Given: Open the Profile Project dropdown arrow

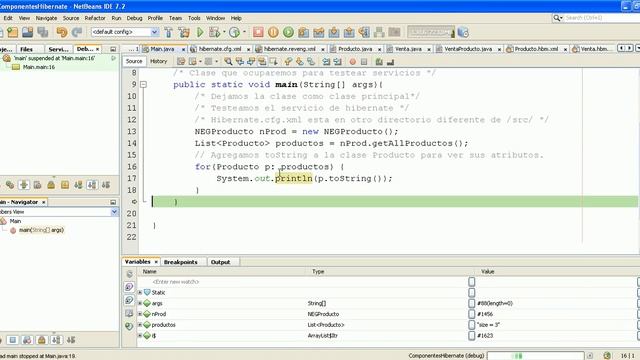Looking at the screenshot, I should click(244, 32).
